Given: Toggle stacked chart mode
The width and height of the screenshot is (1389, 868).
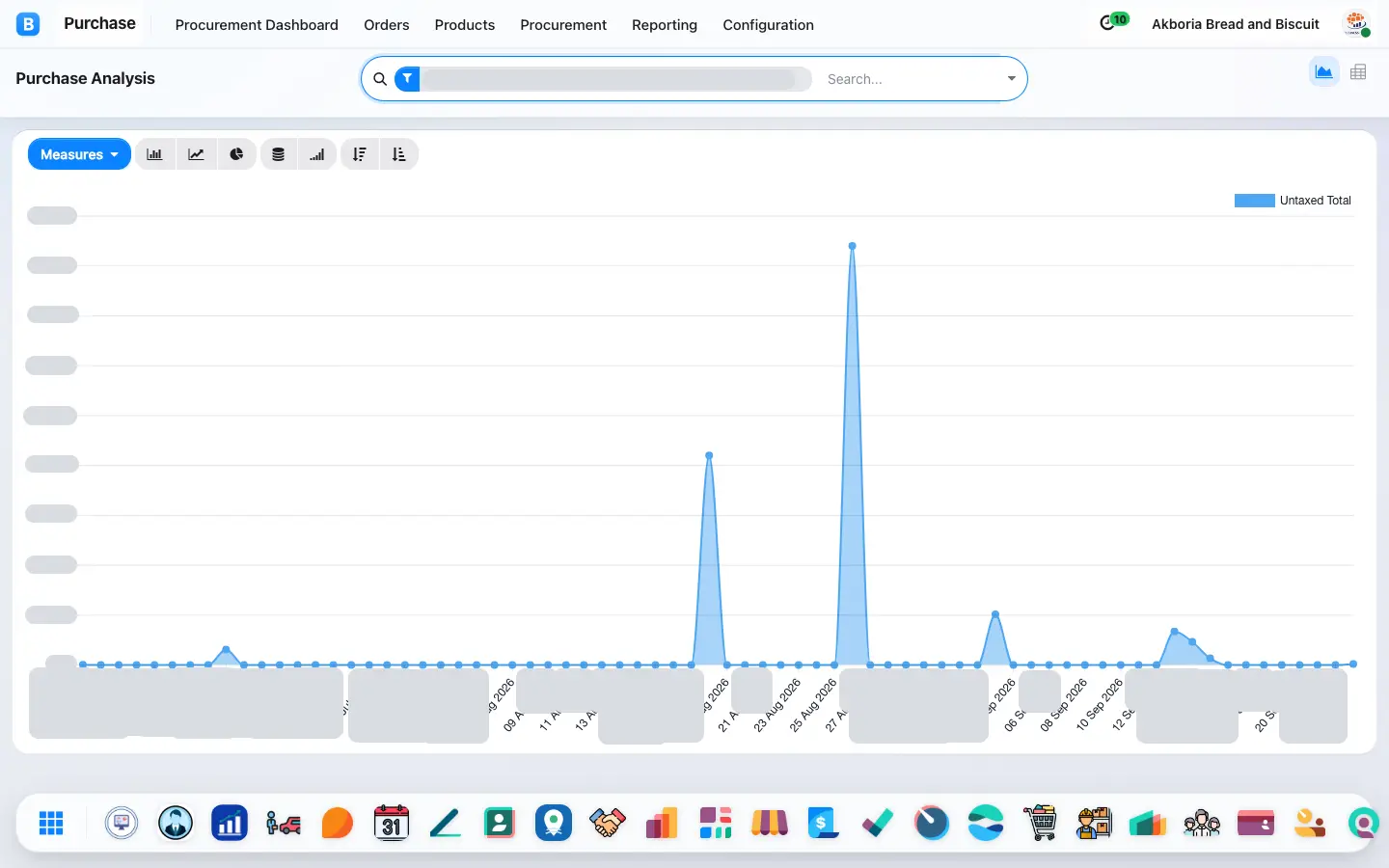Looking at the screenshot, I should click(x=278, y=154).
